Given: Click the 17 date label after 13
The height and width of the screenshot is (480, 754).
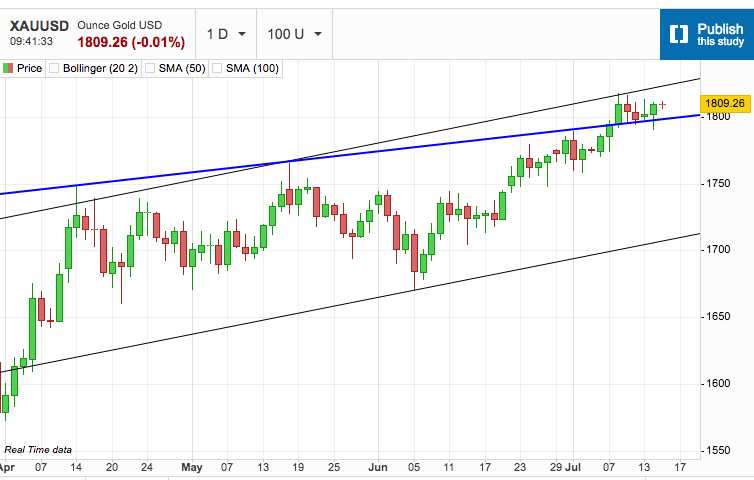Looking at the screenshot, I should point(679,467).
